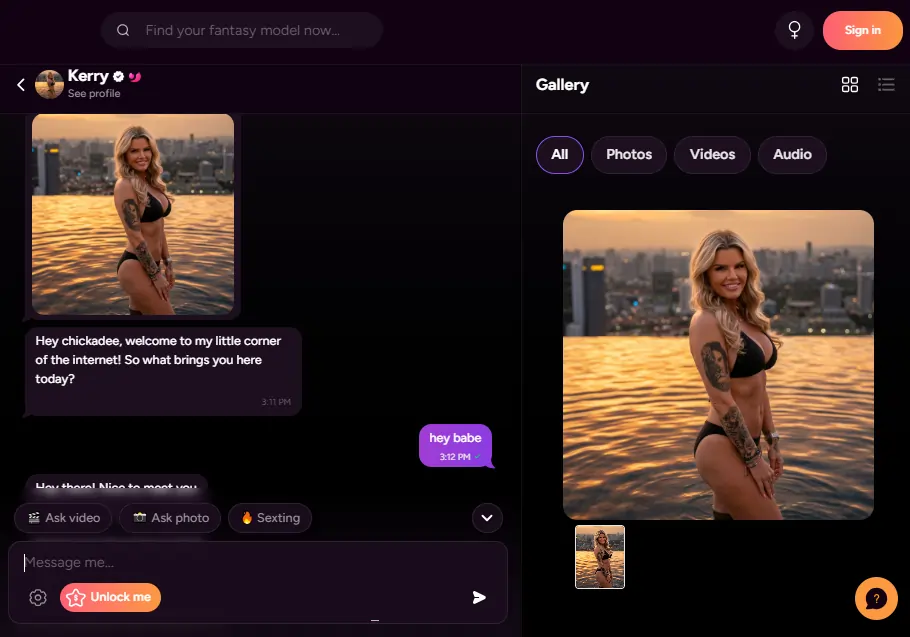Viewport: 910px width, 637px height.
Task: Click the See profile link
Action: pyautogui.click(x=94, y=93)
